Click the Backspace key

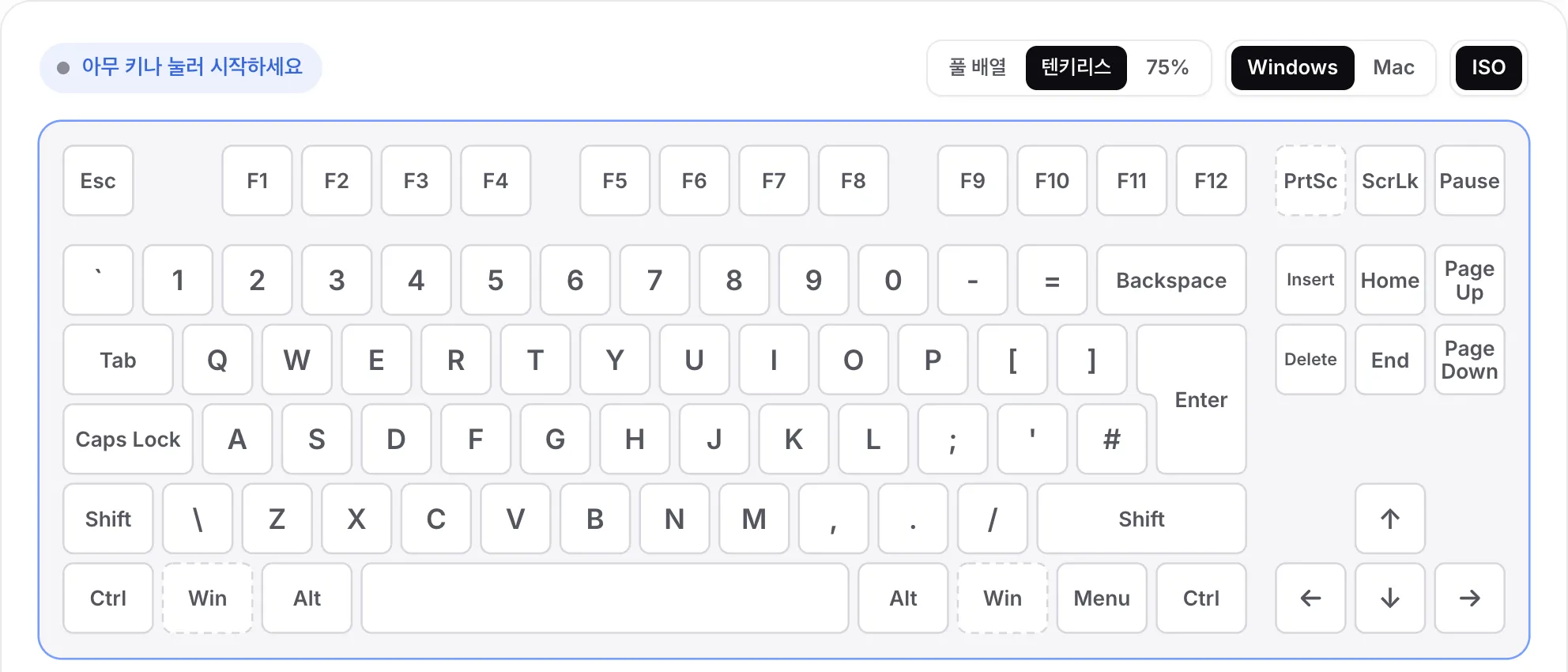(1171, 280)
